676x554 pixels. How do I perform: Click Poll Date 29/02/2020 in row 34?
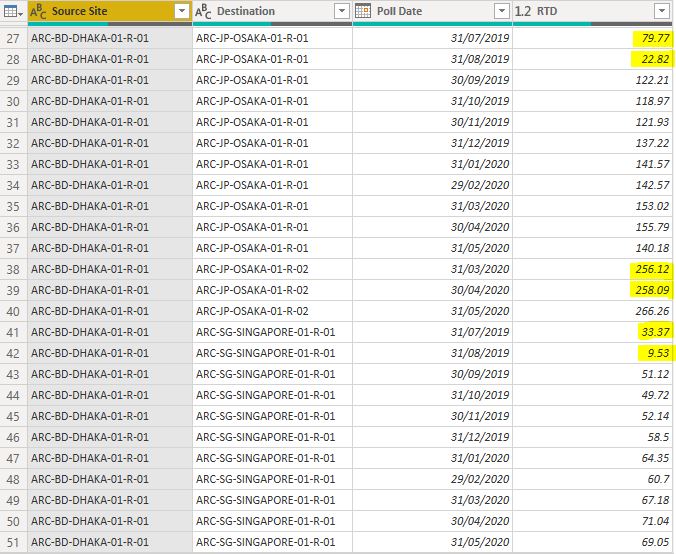(x=480, y=185)
